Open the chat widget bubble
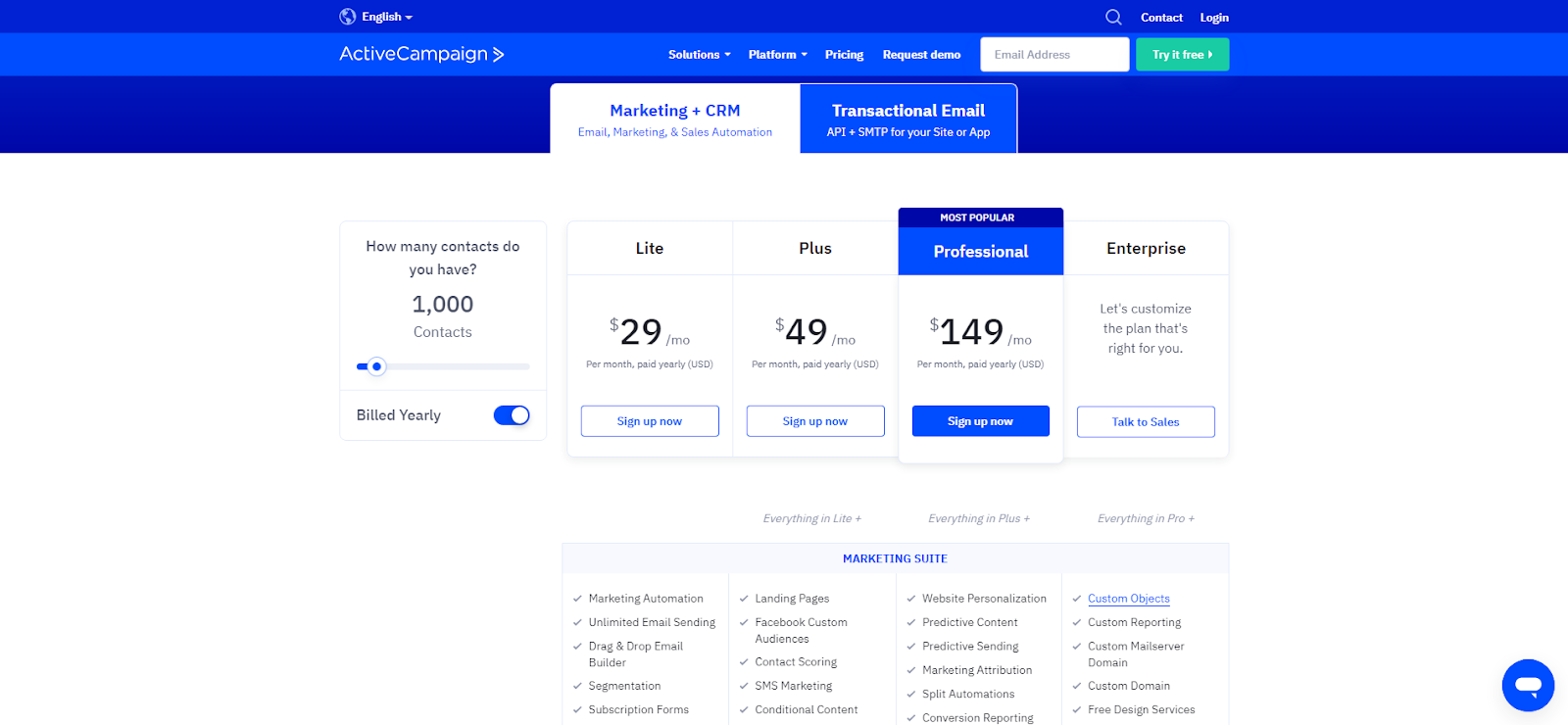The image size is (1568, 725). tap(1528, 685)
